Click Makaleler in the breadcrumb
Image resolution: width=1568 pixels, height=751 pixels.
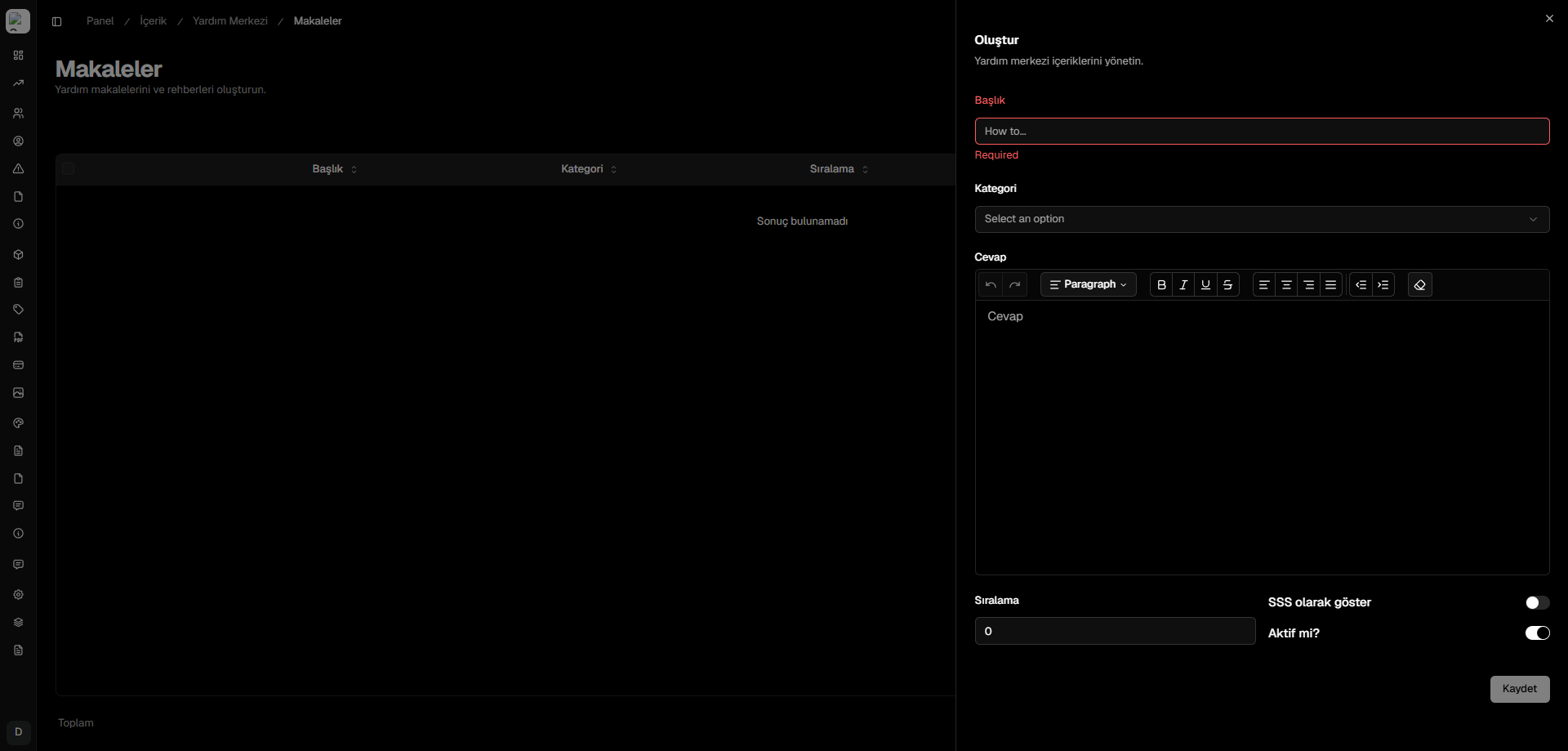318,21
